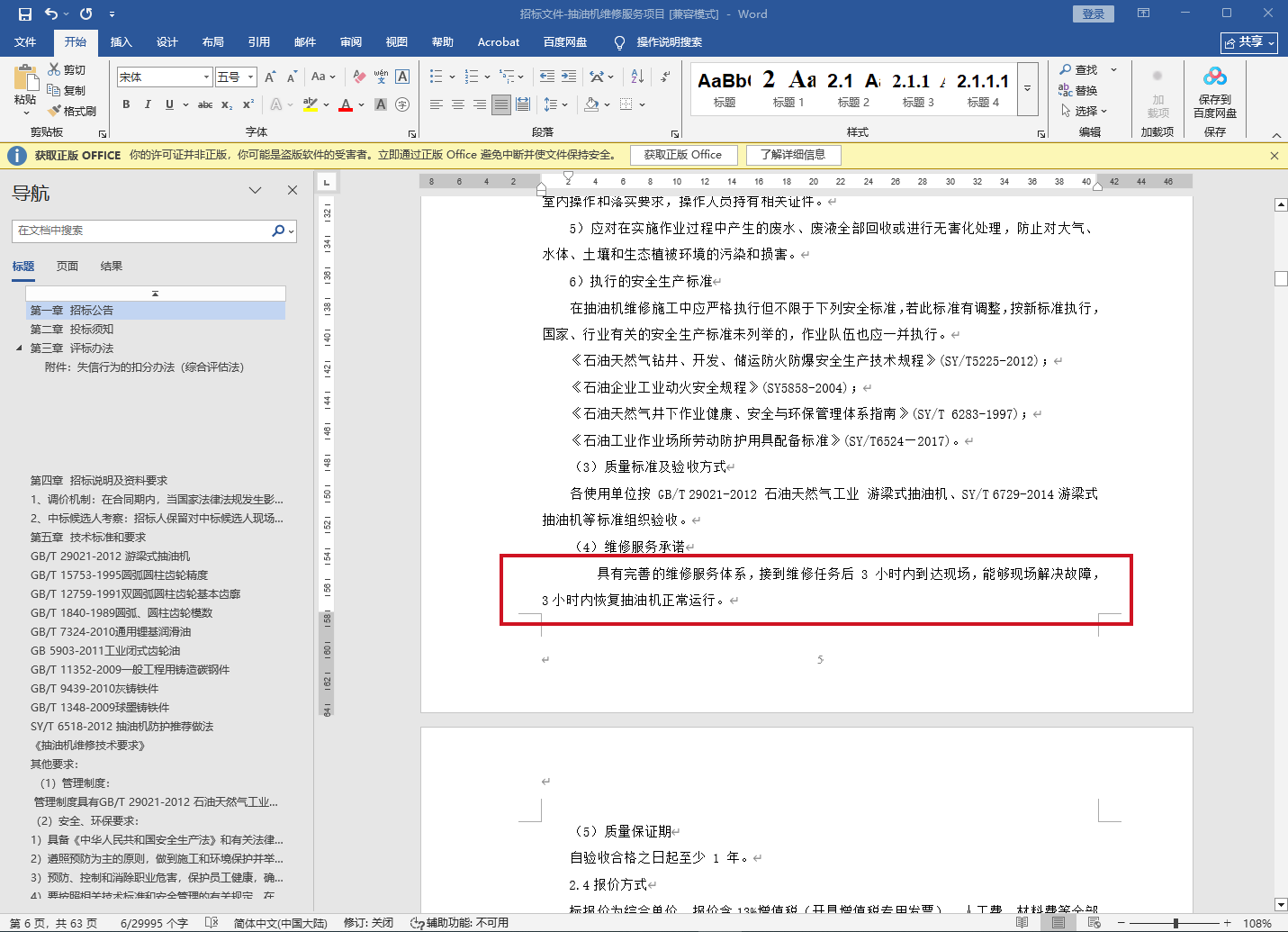
Task: Toggle show/hide paragraph marks
Action: tap(665, 77)
